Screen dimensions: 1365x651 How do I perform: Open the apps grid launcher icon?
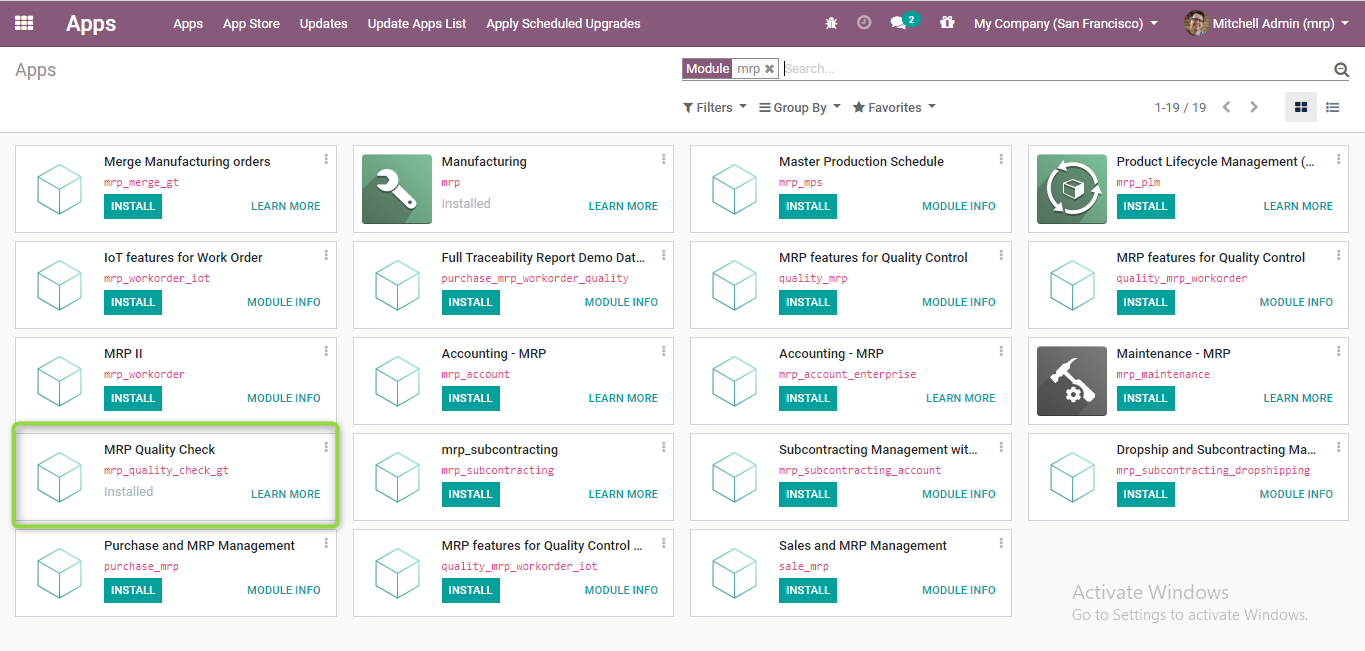coord(22,23)
